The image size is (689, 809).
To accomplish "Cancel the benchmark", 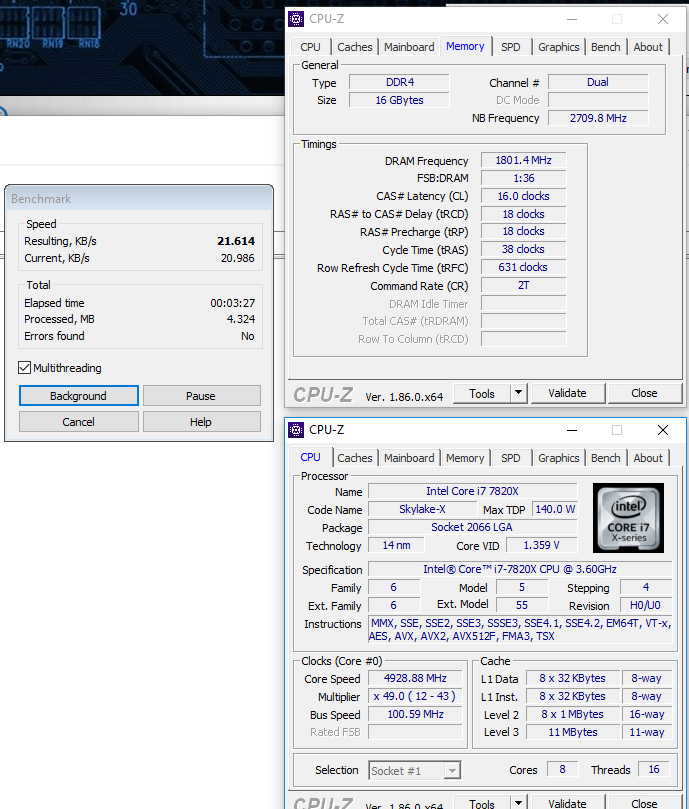I will (x=78, y=422).
